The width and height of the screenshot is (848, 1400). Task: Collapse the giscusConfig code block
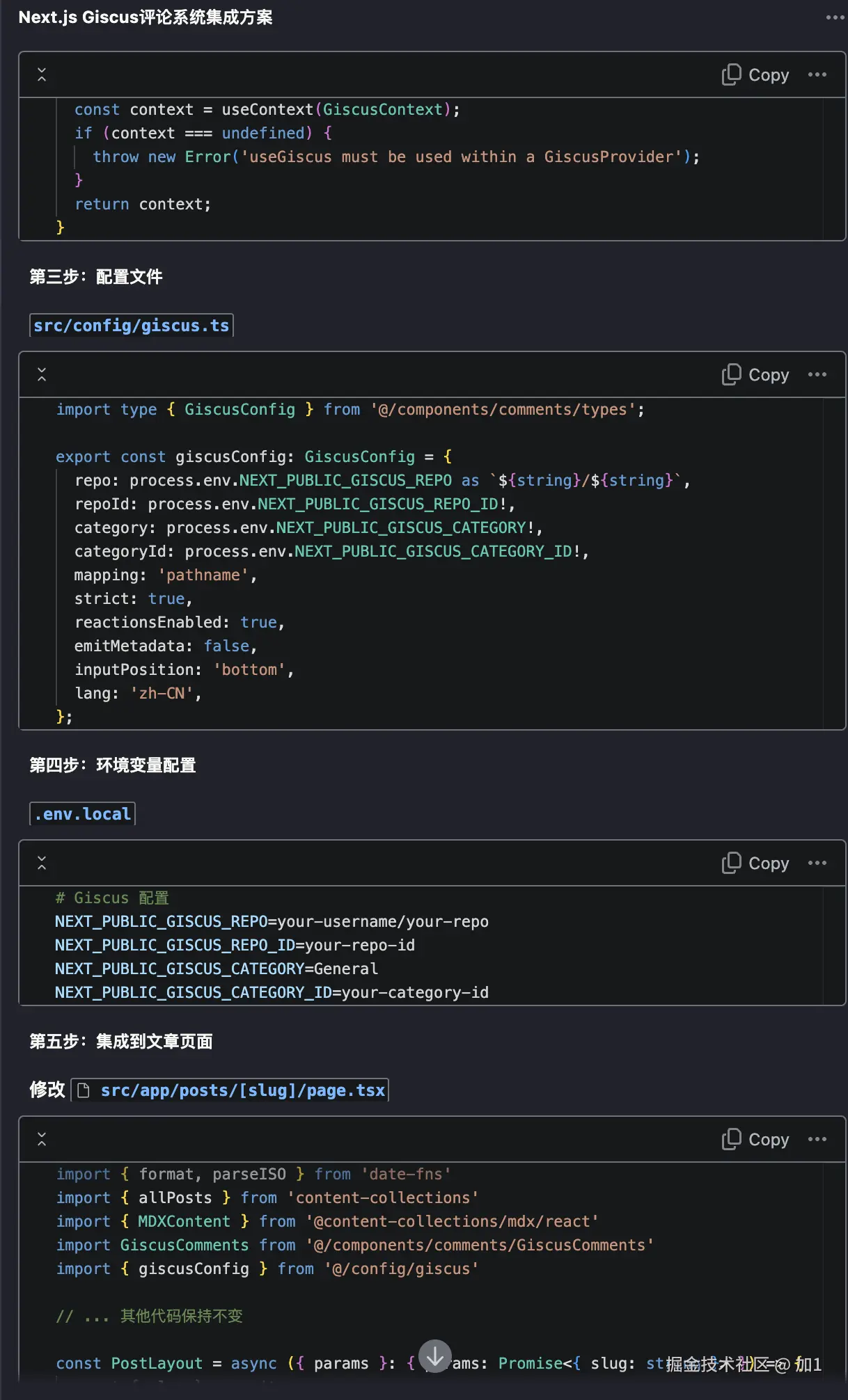[x=42, y=375]
